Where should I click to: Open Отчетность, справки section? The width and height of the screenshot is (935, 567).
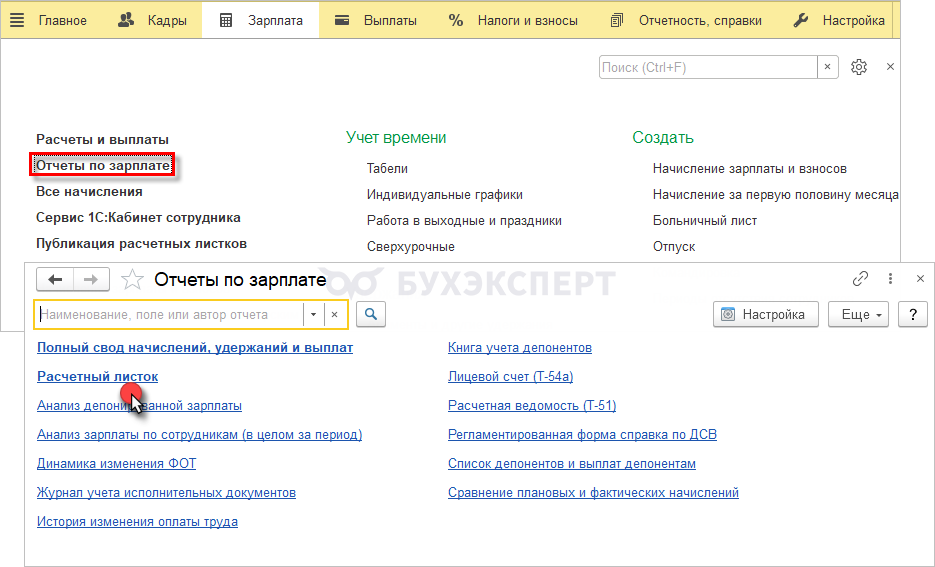tap(686, 20)
